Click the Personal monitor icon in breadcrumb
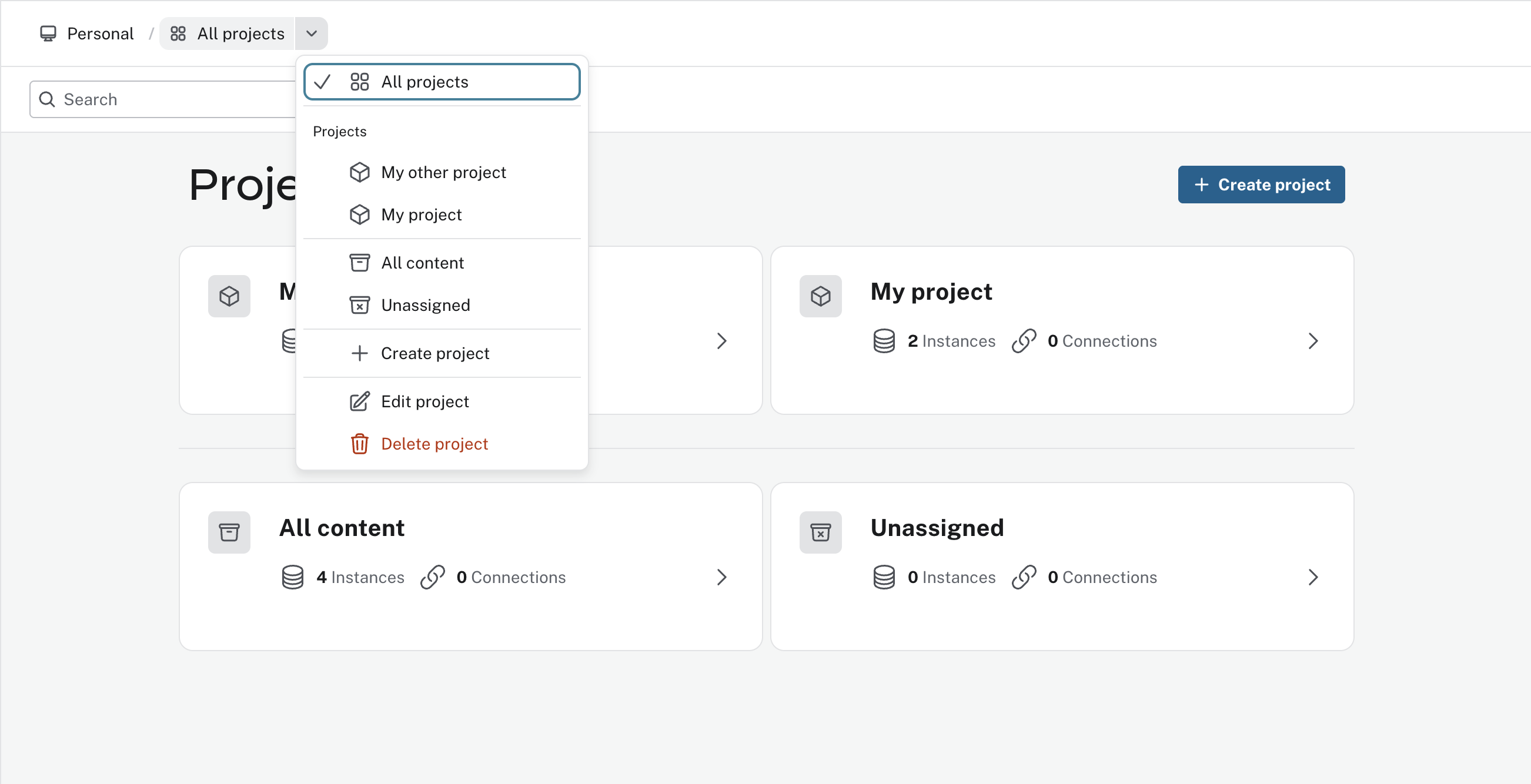 pyautogui.click(x=48, y=33)
